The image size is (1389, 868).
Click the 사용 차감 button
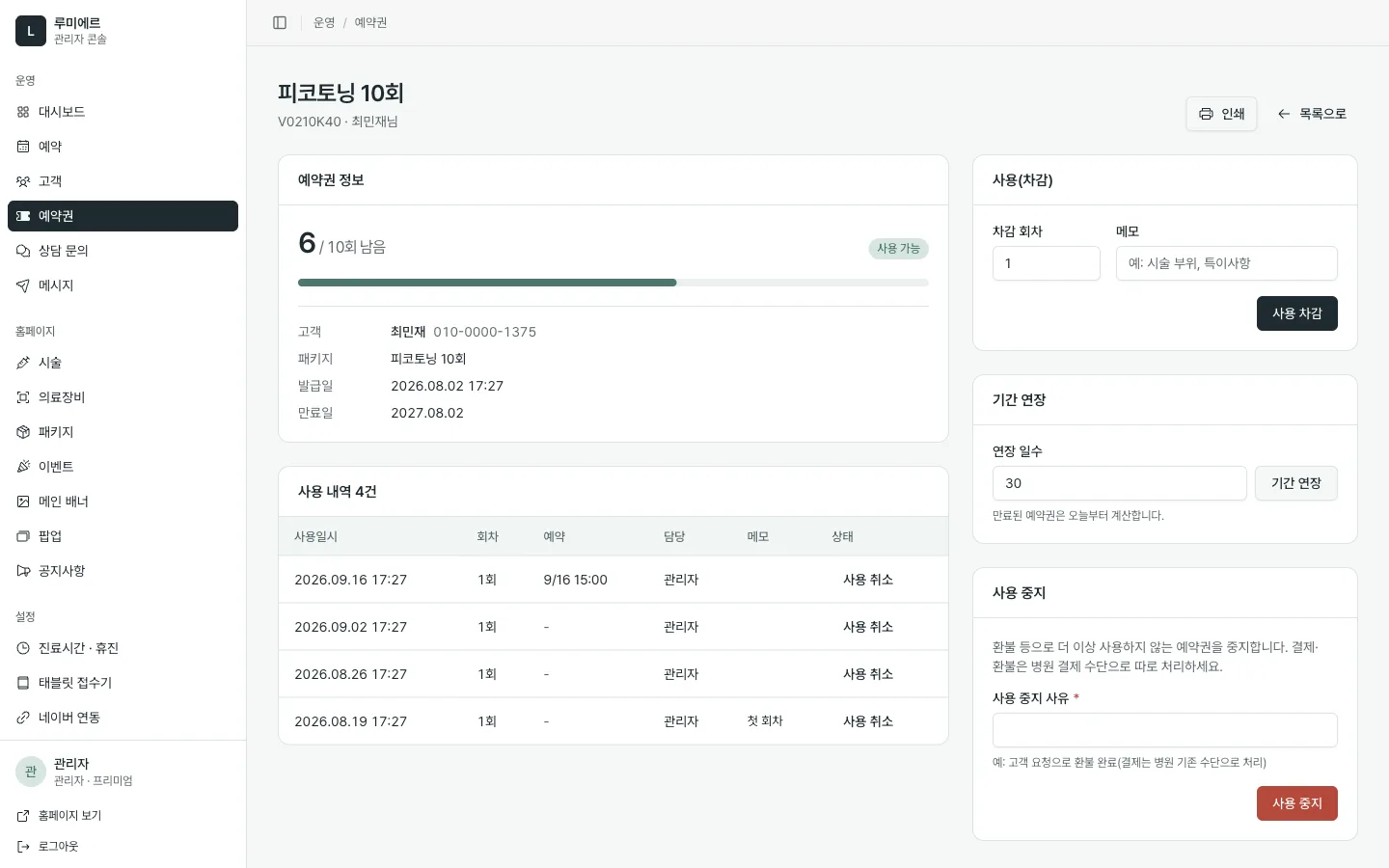pyautogui.click(x=1296, y=313)
